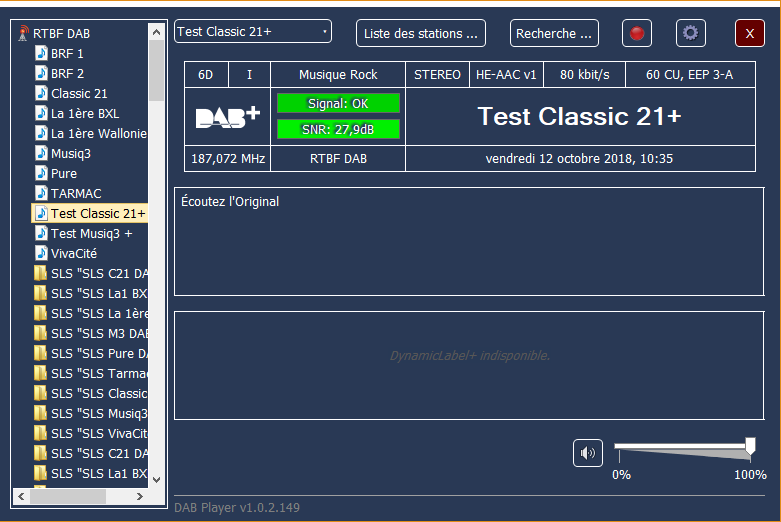The width and height of the screenshot is (781, 522).
Task: Click the HE-AAC v1 codec cell
Action: tap(506, 75)
